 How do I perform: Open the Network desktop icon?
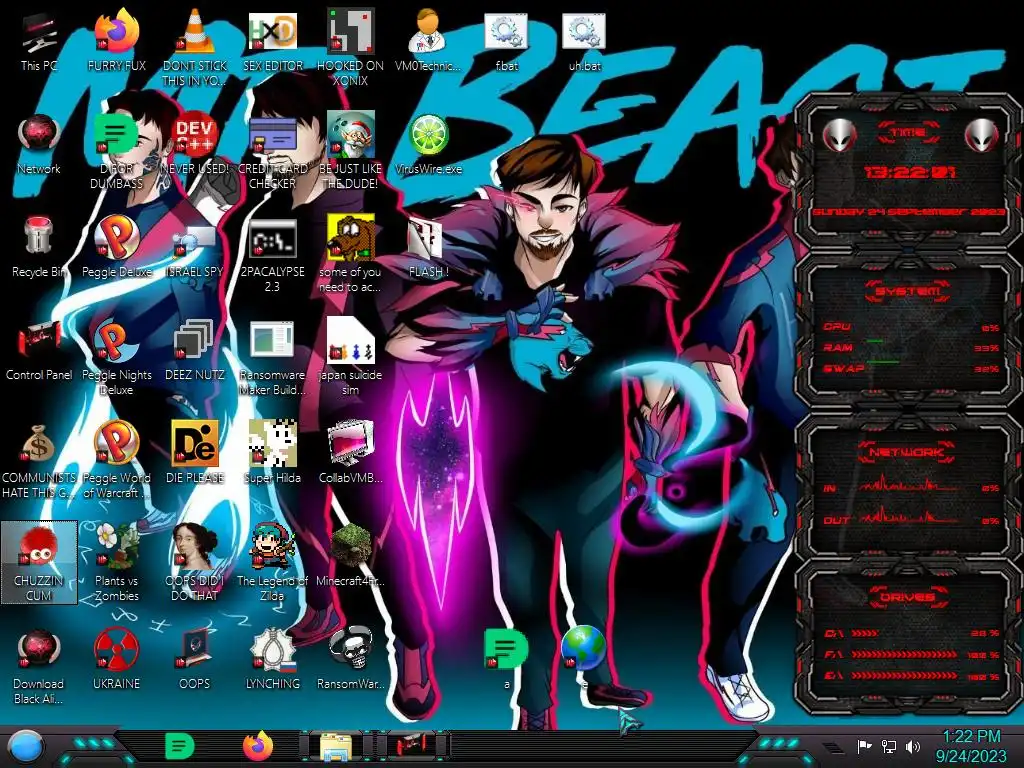tap(39, 135)
